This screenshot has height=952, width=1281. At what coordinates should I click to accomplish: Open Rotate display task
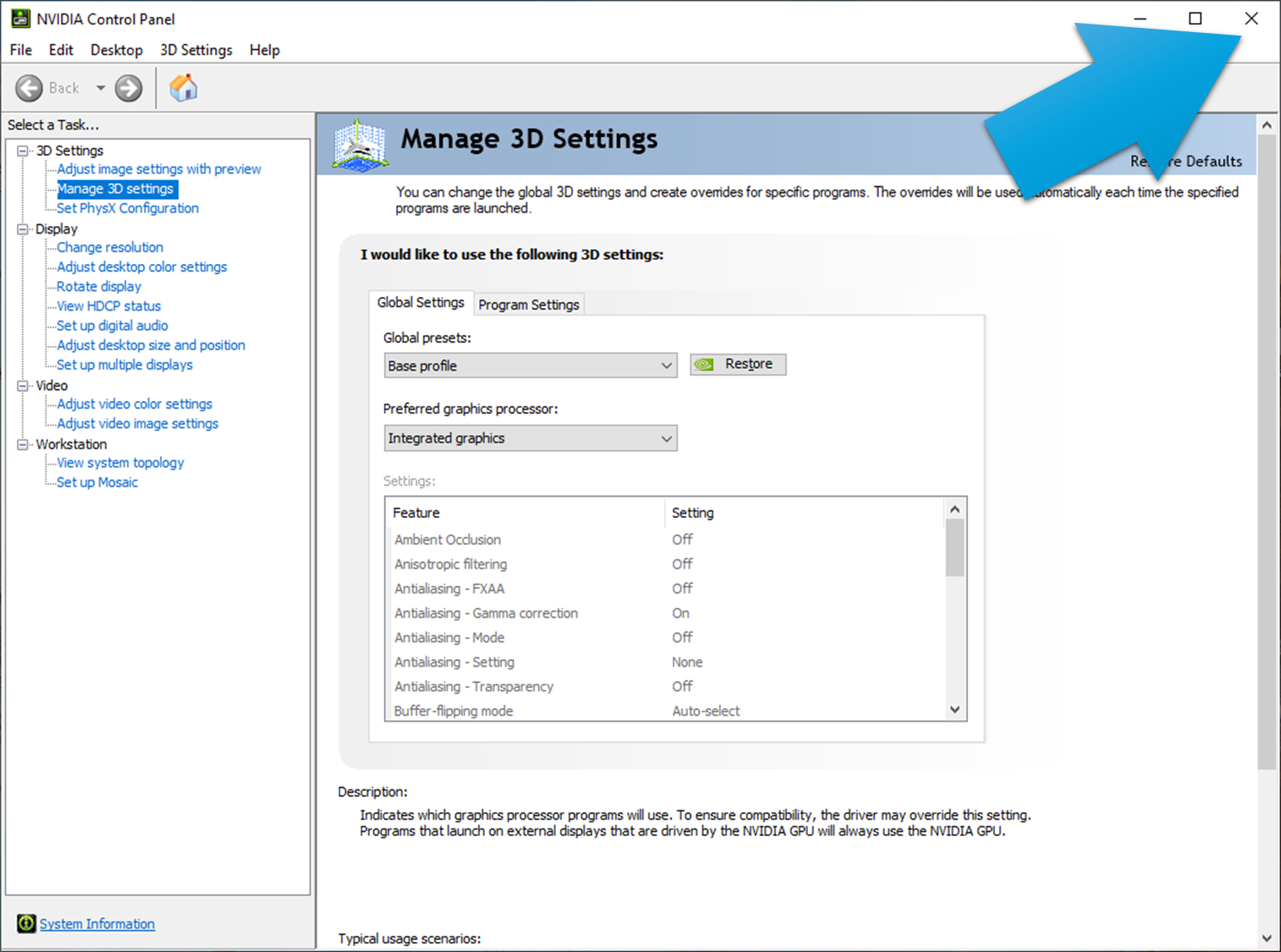coord(99,287)
